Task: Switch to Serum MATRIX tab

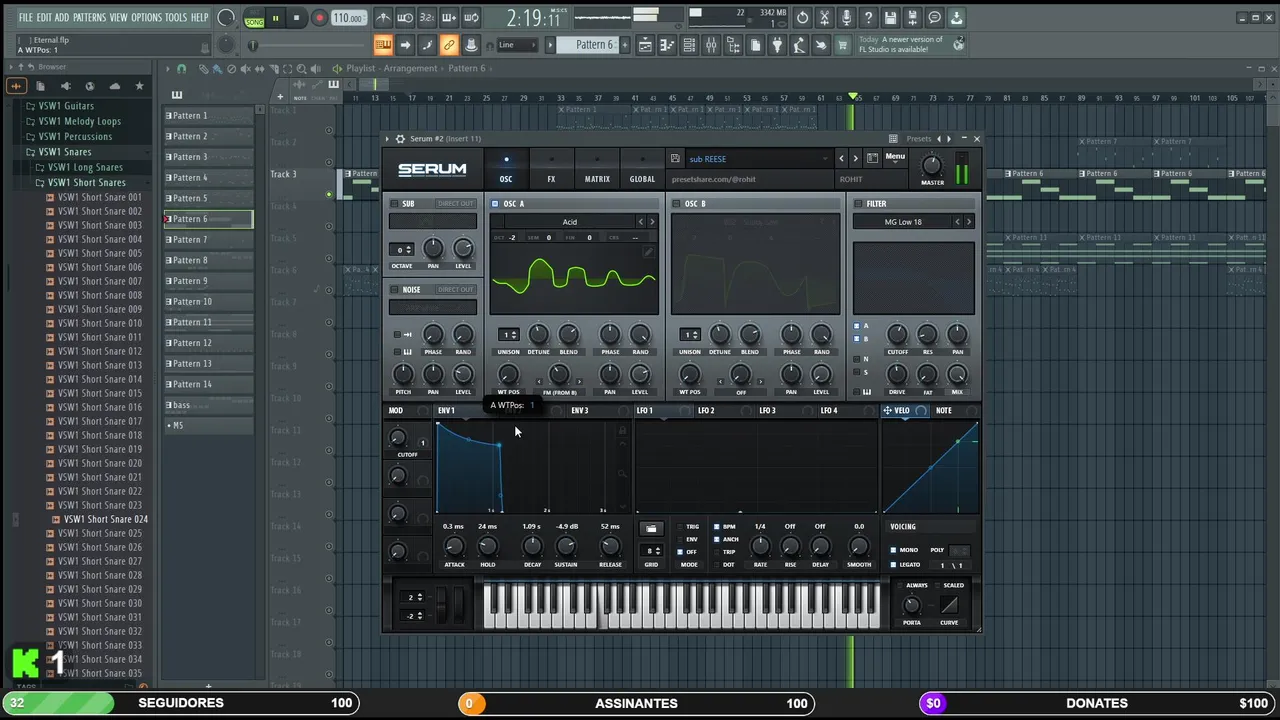Action: tap(597, 168)
